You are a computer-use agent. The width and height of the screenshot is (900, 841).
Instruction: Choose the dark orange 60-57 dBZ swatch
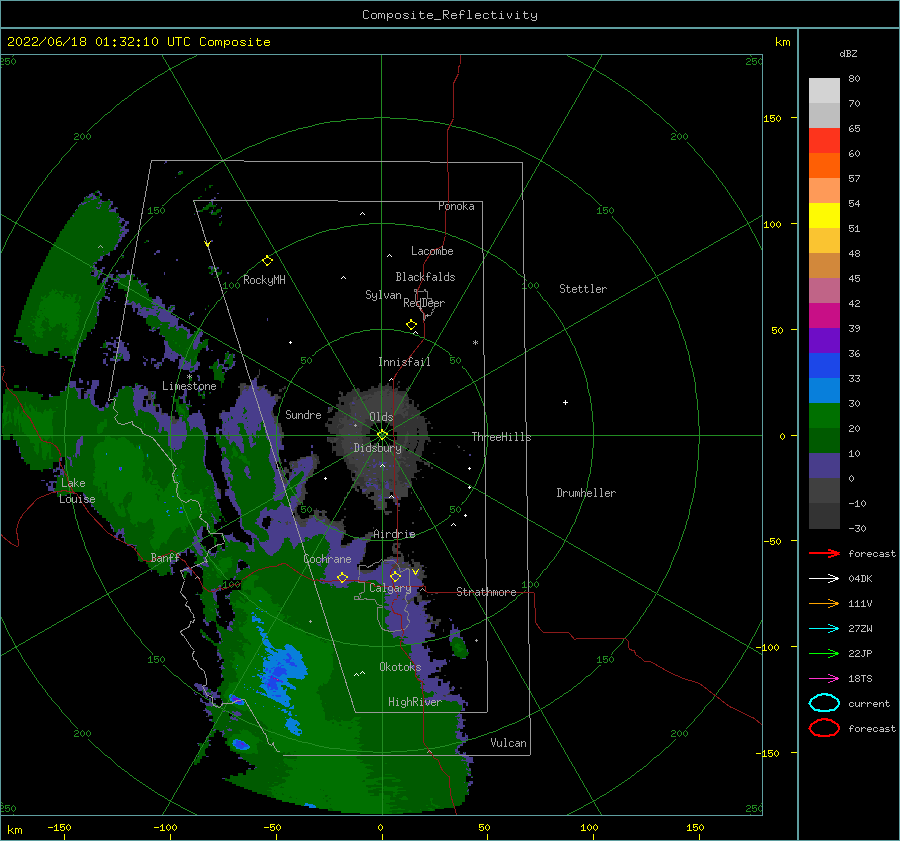tap(824, 166)
